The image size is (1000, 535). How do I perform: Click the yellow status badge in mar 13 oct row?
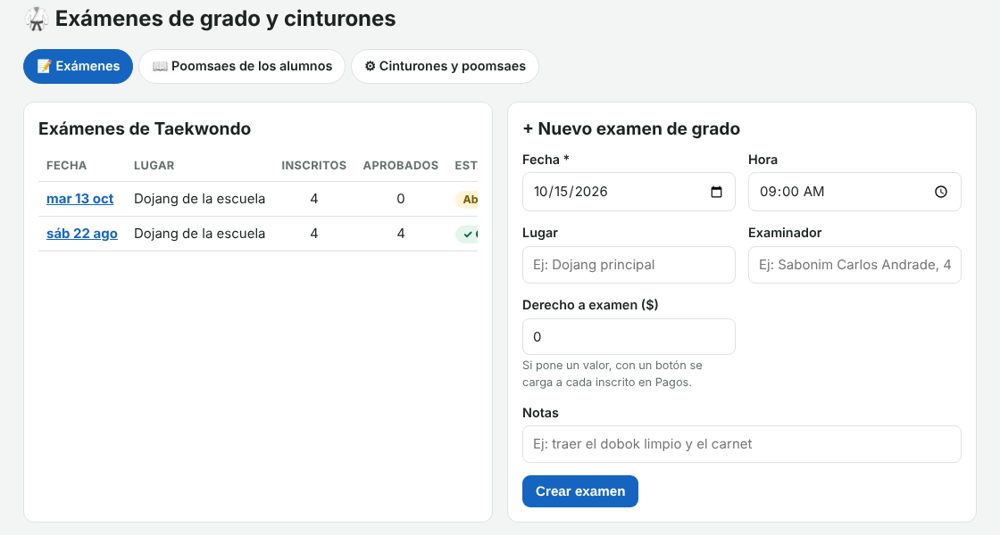467,200
